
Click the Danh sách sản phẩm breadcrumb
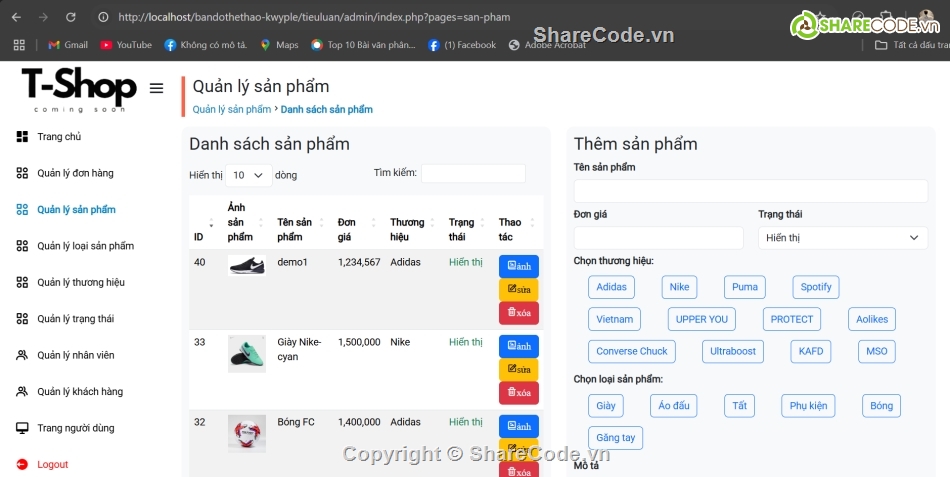click(327, 110)
